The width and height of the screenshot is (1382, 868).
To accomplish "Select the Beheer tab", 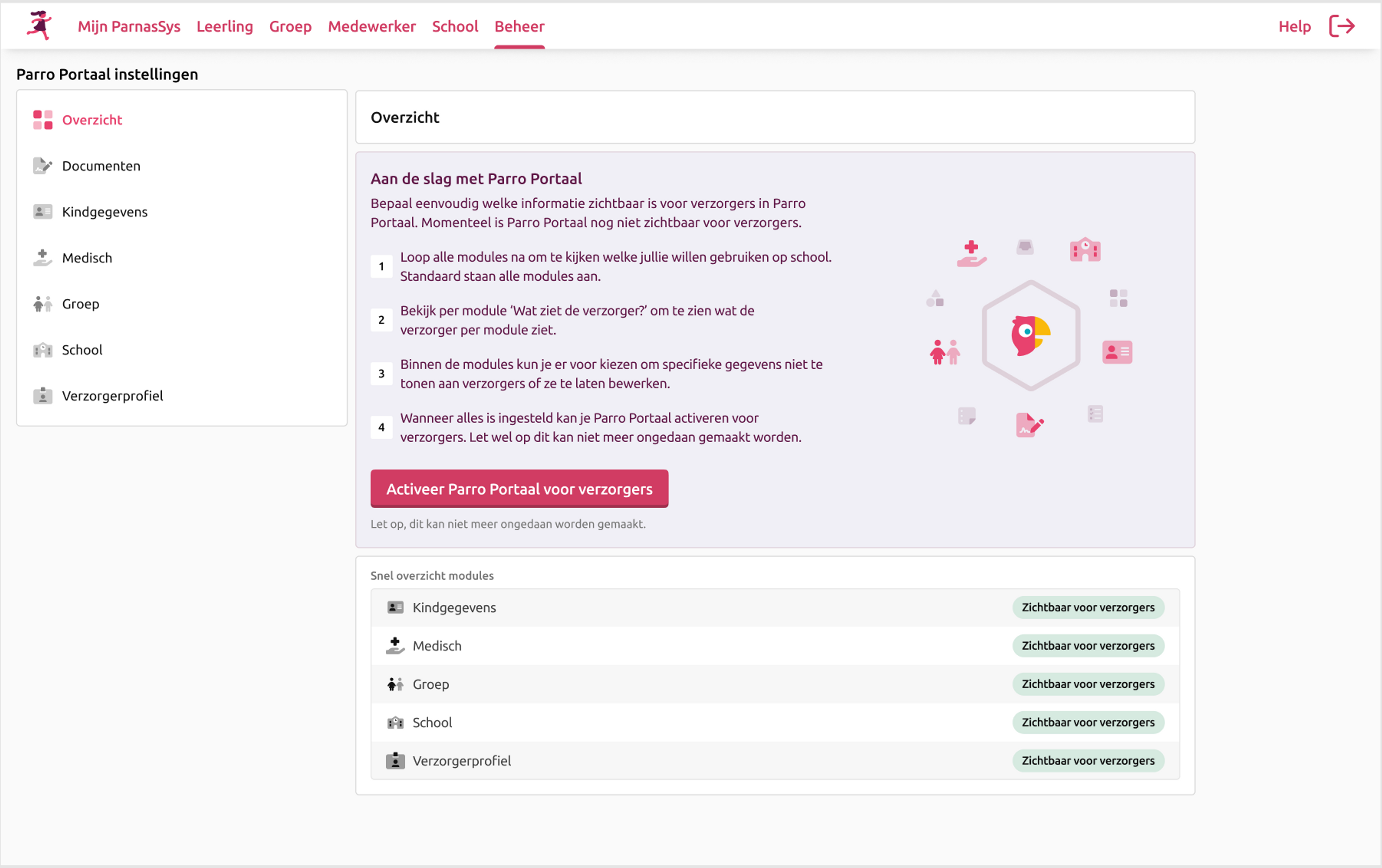I will click(x=519, y=26).
